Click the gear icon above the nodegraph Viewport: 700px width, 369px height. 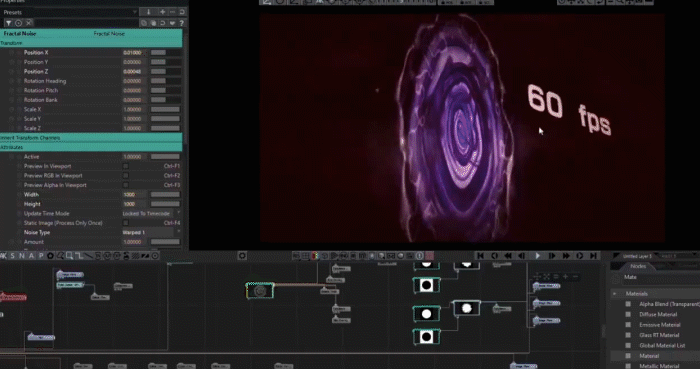(242, 256)
